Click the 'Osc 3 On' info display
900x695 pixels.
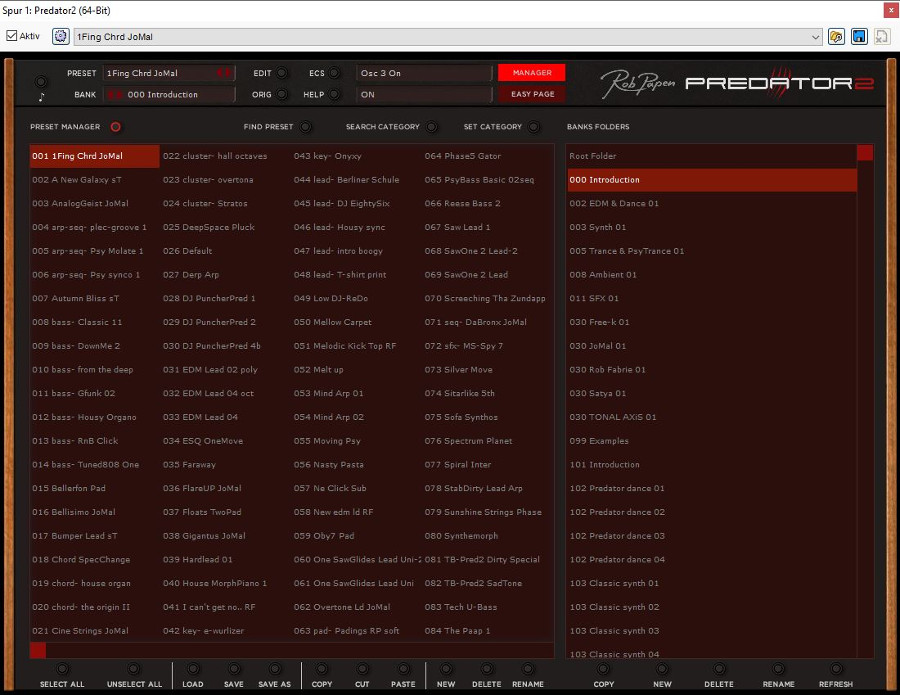[x=424, y=73]
